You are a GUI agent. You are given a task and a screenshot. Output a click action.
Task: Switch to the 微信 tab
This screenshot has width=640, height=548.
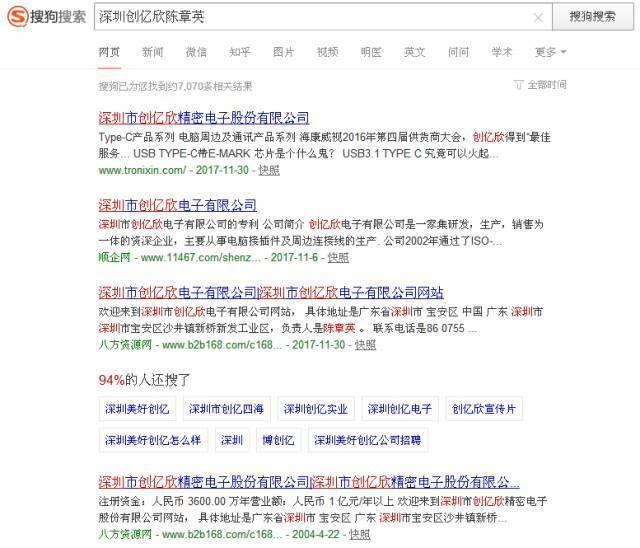pos(196,52)
